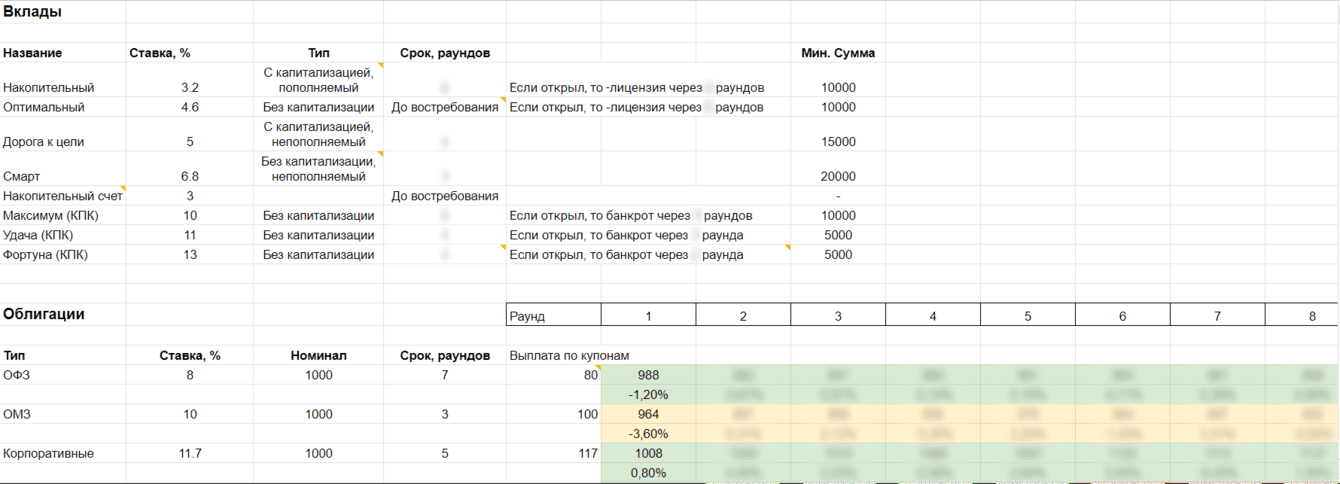The width and height of the screenshot is (1340, 484).
Task: Select the "Облигации" section heading cell
Action: [x=44, y=314]
